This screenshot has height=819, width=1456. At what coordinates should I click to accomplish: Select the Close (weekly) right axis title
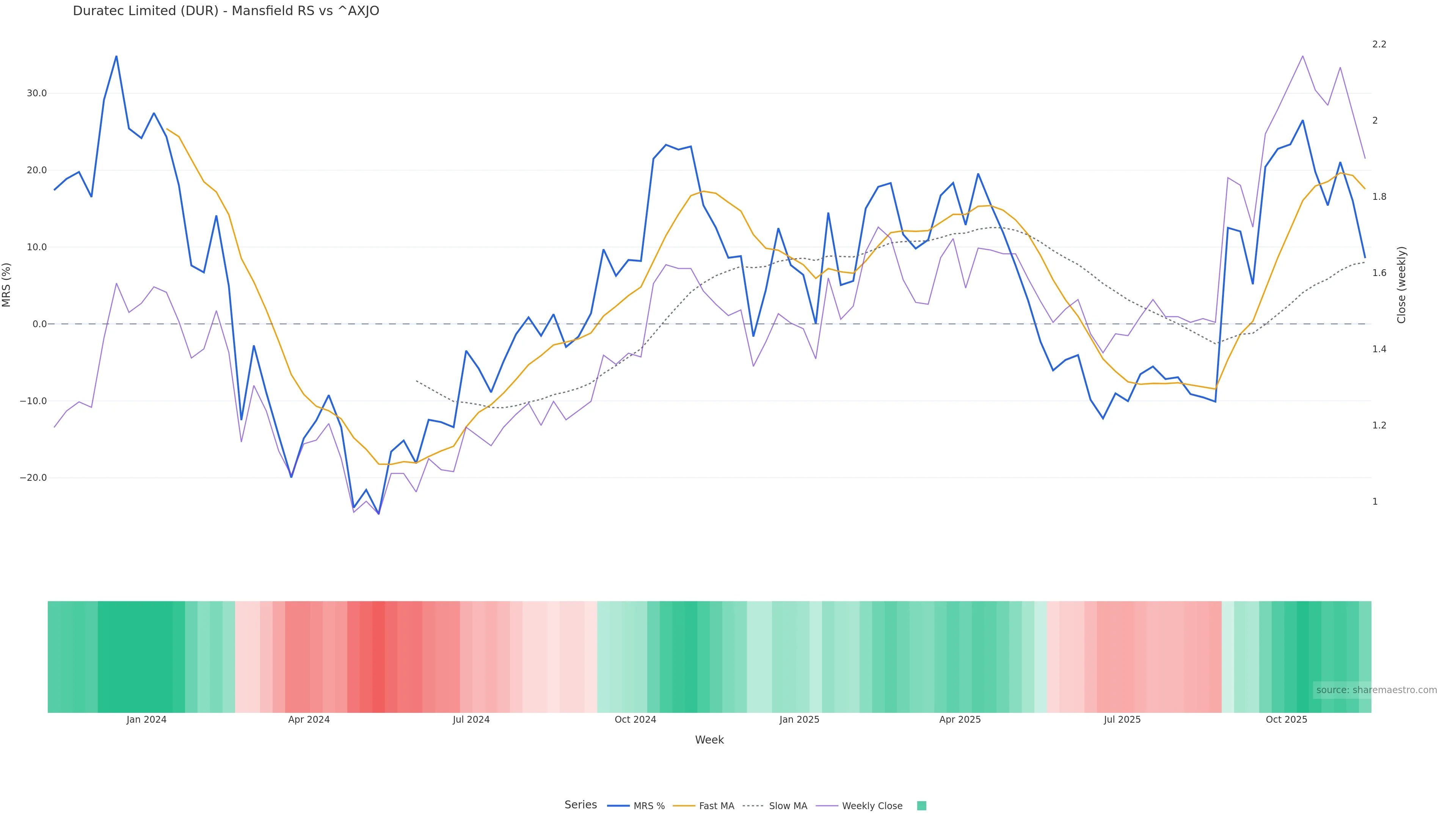click(1401, 285)
